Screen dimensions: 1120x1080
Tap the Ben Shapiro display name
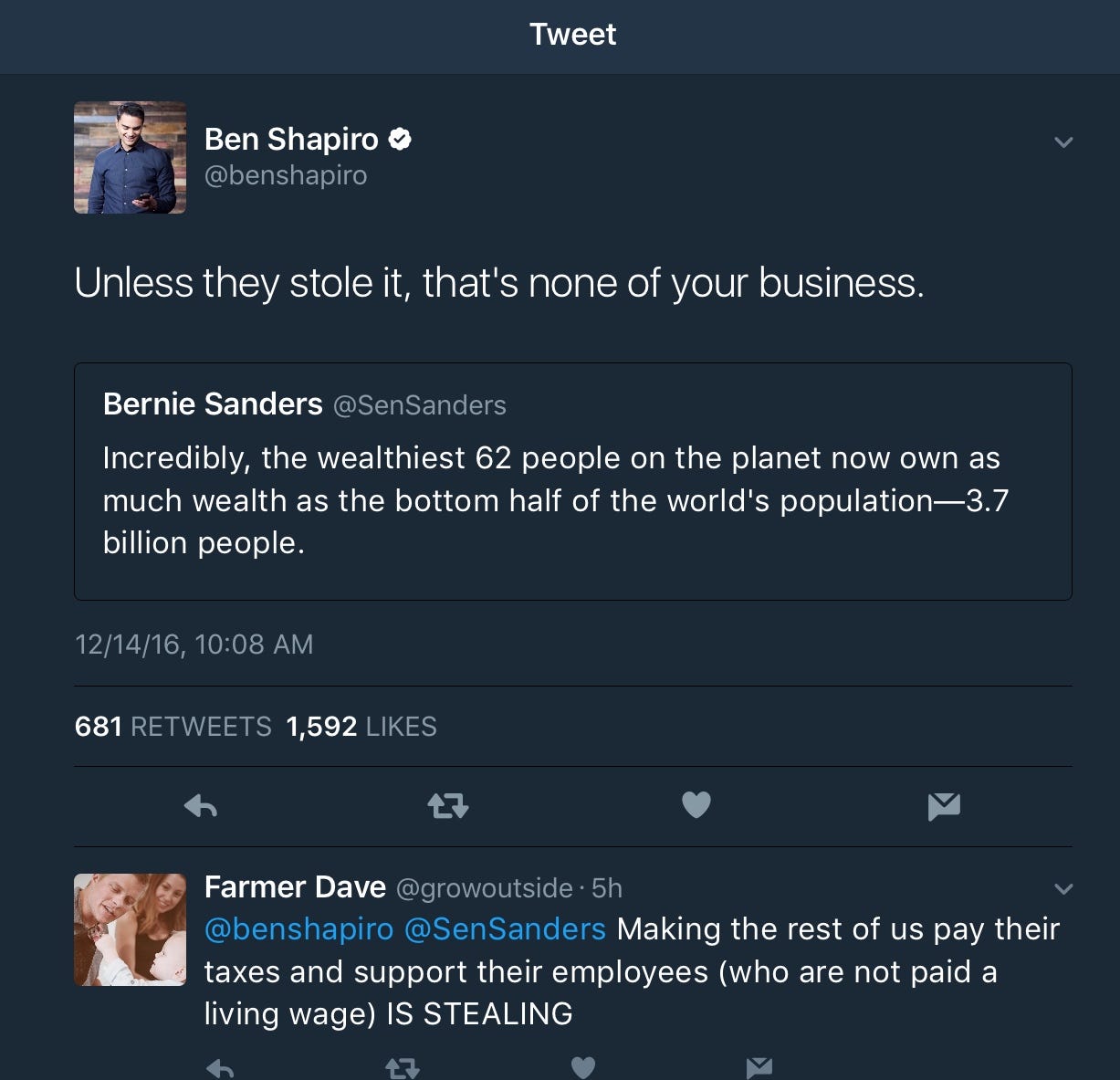(291, 139)
